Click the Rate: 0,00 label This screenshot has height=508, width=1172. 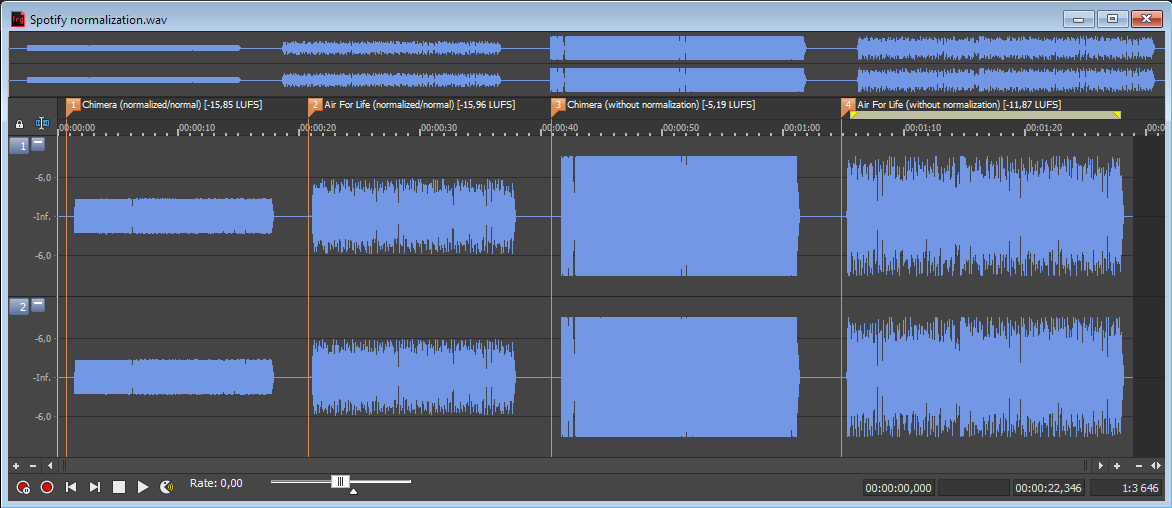coord(216,483)
